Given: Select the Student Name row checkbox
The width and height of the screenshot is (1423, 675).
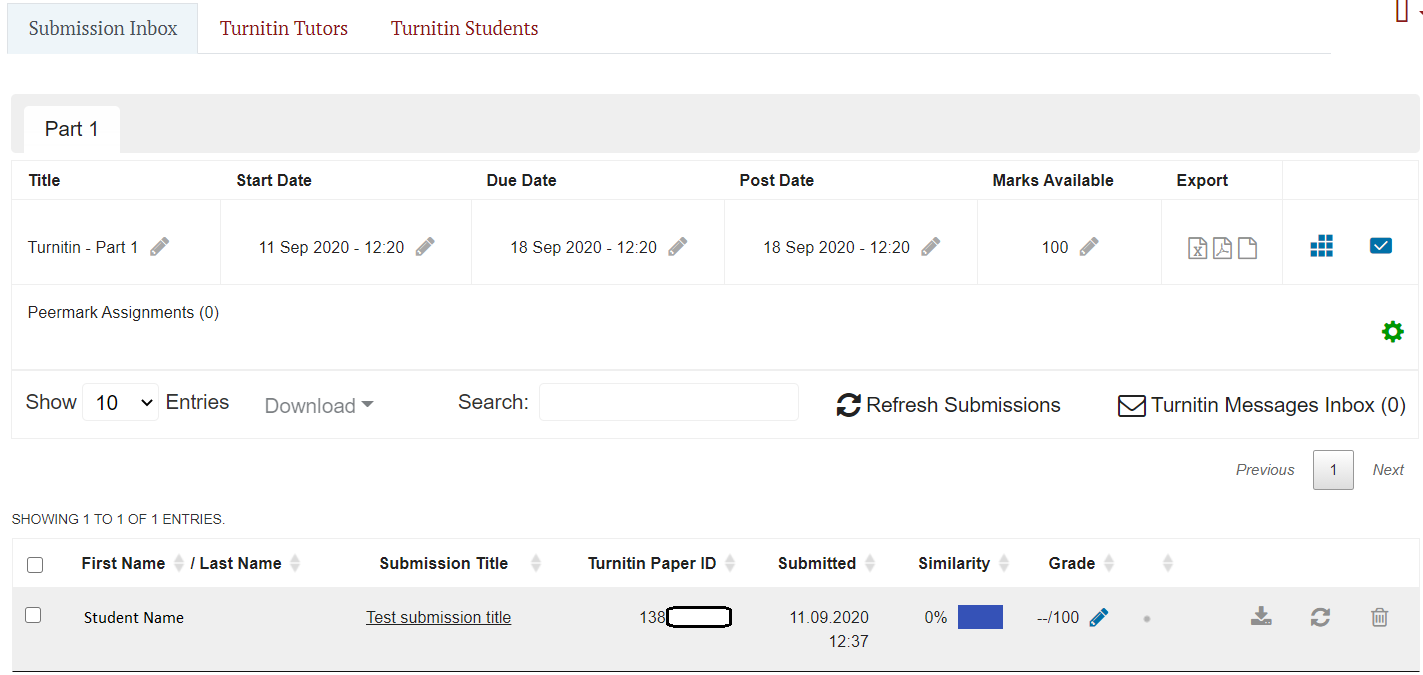Looking at the screenshot, I should point(33,615).
